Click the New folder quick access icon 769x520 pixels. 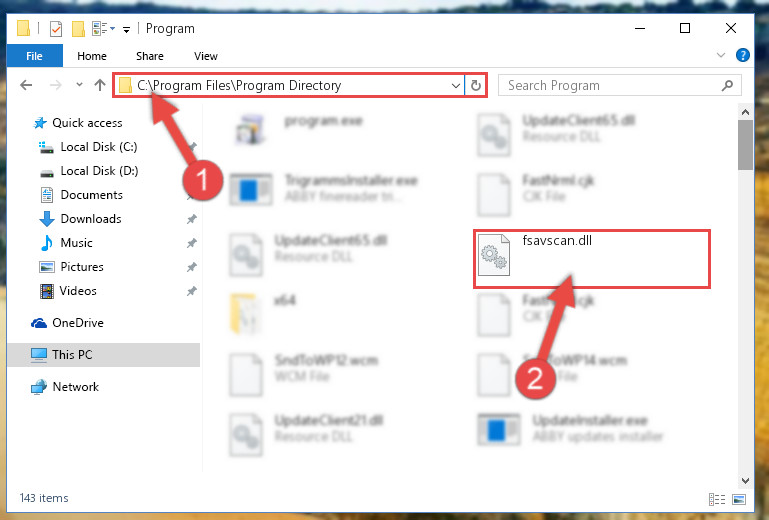coord(78,29)
